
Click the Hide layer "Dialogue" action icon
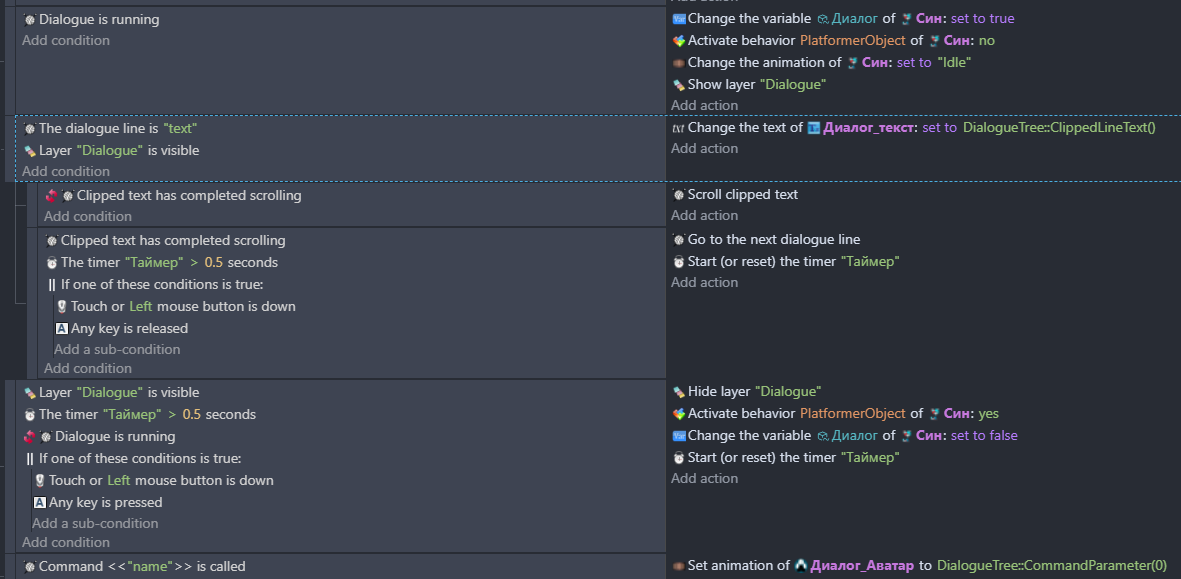pos(679,391)
